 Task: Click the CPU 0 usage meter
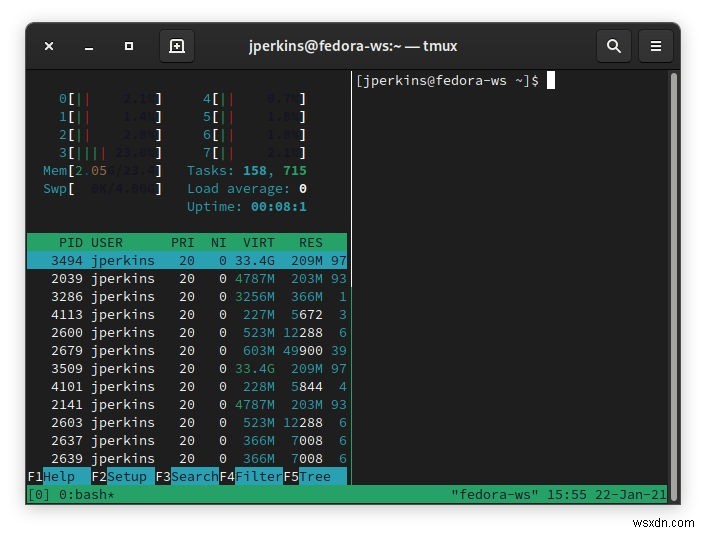click(x=110, y=99)
